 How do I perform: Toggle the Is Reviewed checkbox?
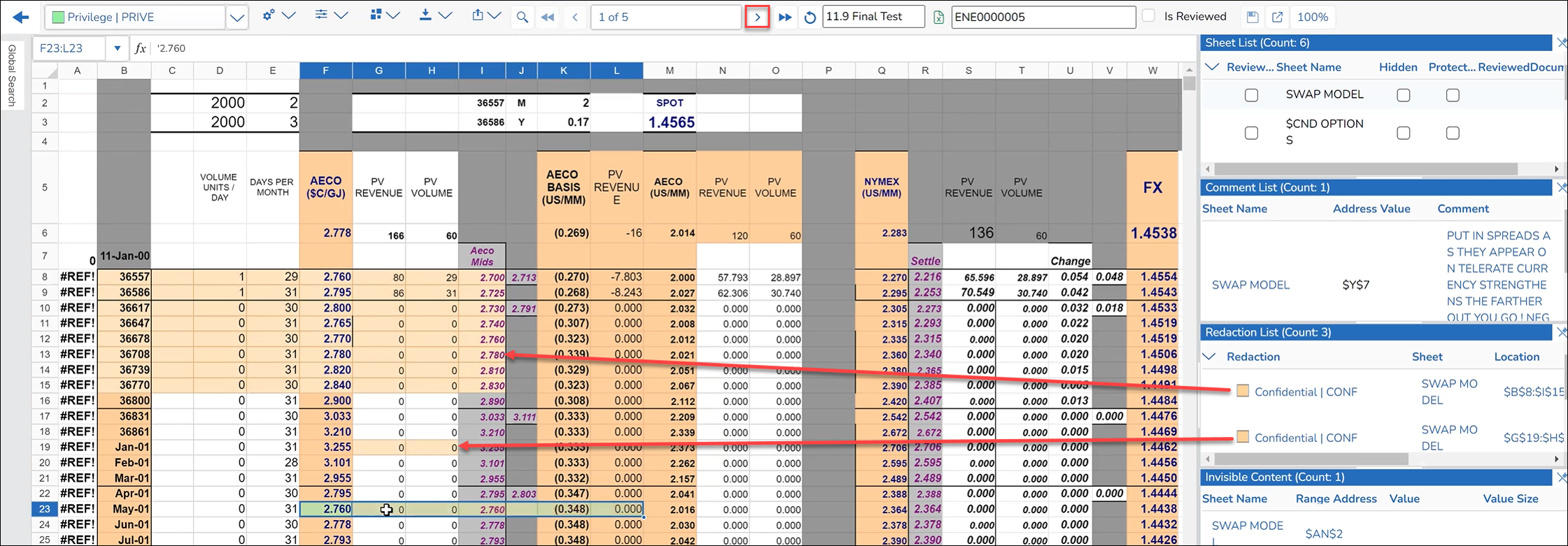point(1149,16)
